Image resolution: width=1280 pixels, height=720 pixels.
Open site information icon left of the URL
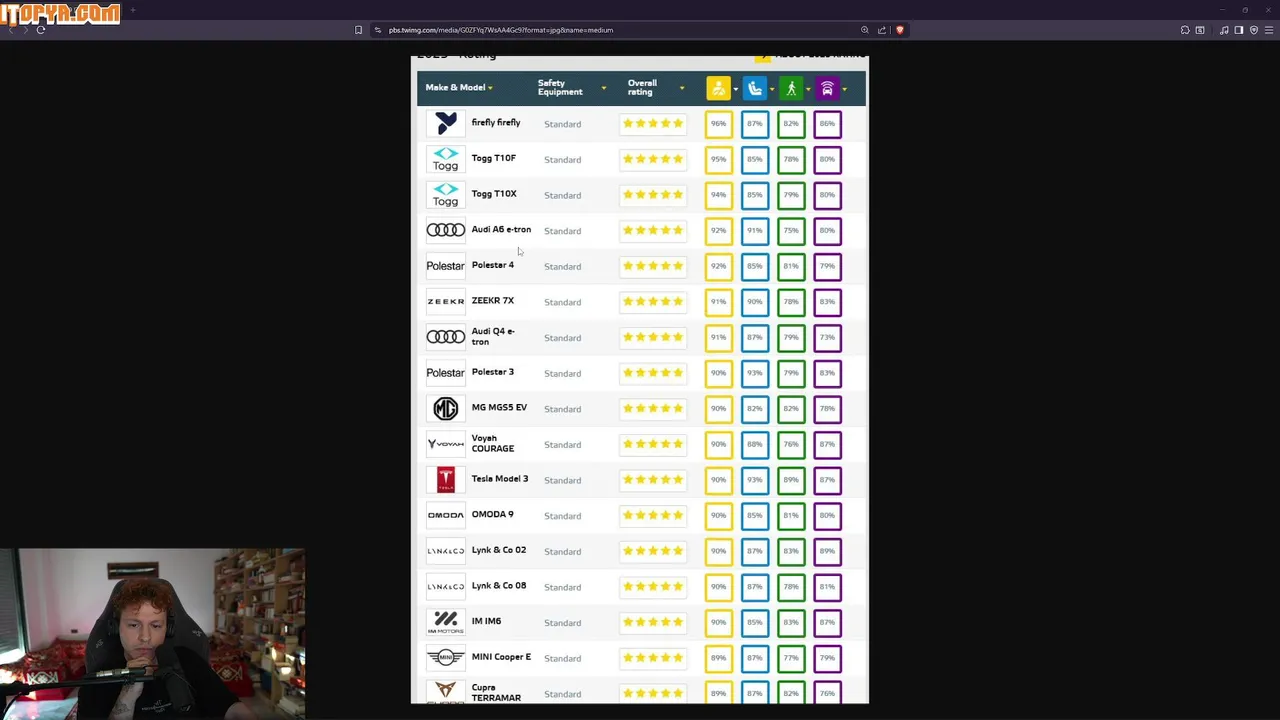(x=377, y=30)
